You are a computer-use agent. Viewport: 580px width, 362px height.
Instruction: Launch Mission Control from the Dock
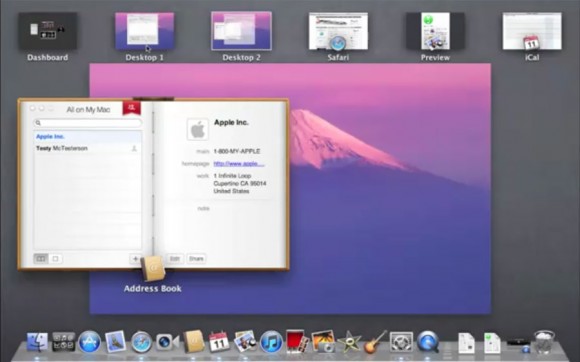(63, 342)
